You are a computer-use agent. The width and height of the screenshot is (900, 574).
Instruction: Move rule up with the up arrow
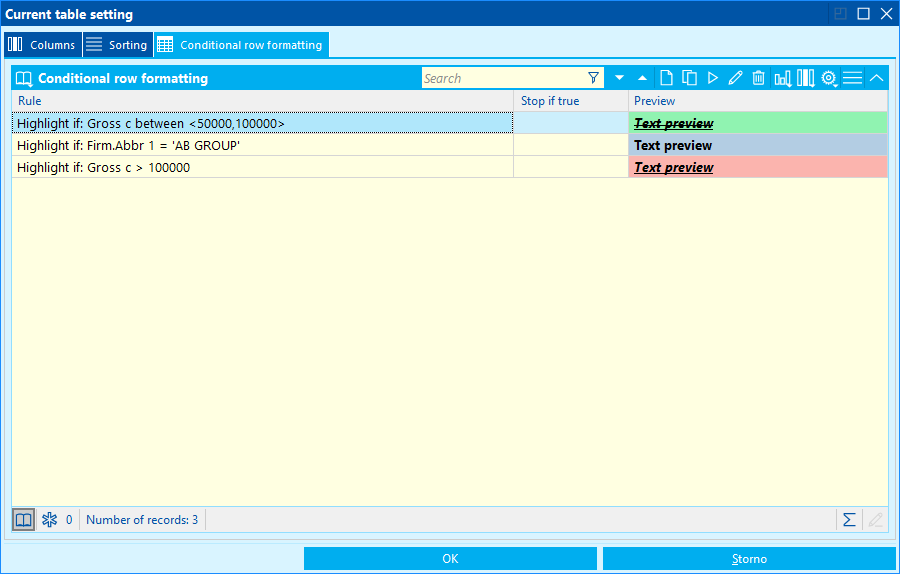[x=642, y=77]
